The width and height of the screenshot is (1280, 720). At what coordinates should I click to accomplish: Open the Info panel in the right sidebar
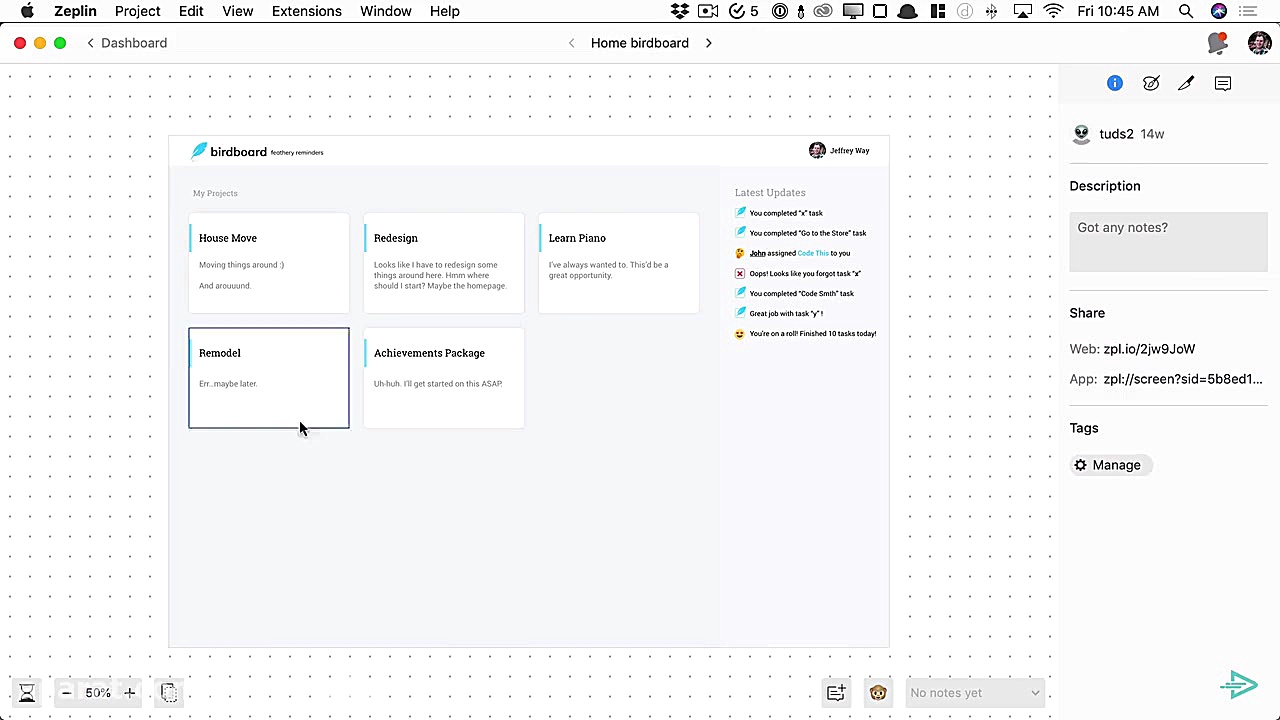tap(1114, 83)
